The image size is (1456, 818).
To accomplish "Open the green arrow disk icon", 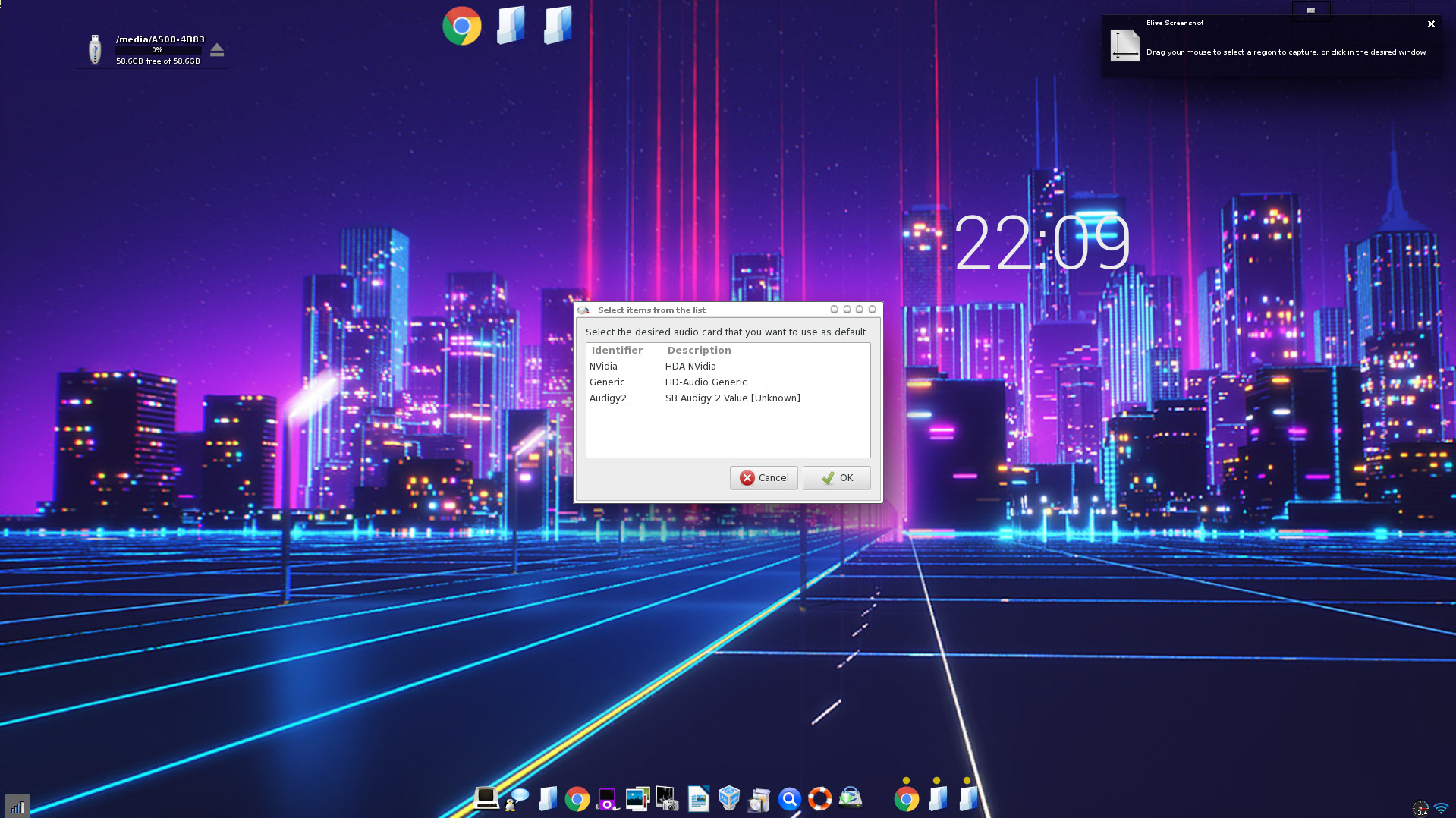I will point(851,798).
